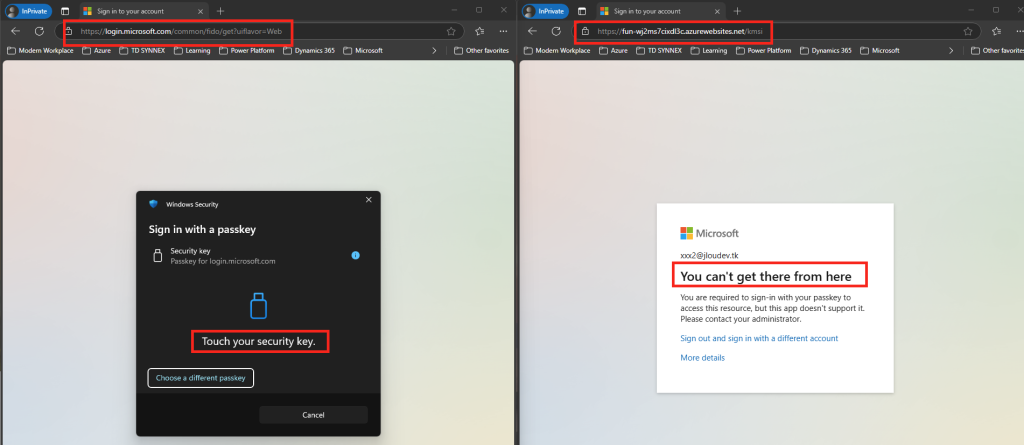Image resolution: width=1024 pixels, height=445 pixels.
Task: Open tab actions menu icon in left browser
Action: (x=65, y=11)
